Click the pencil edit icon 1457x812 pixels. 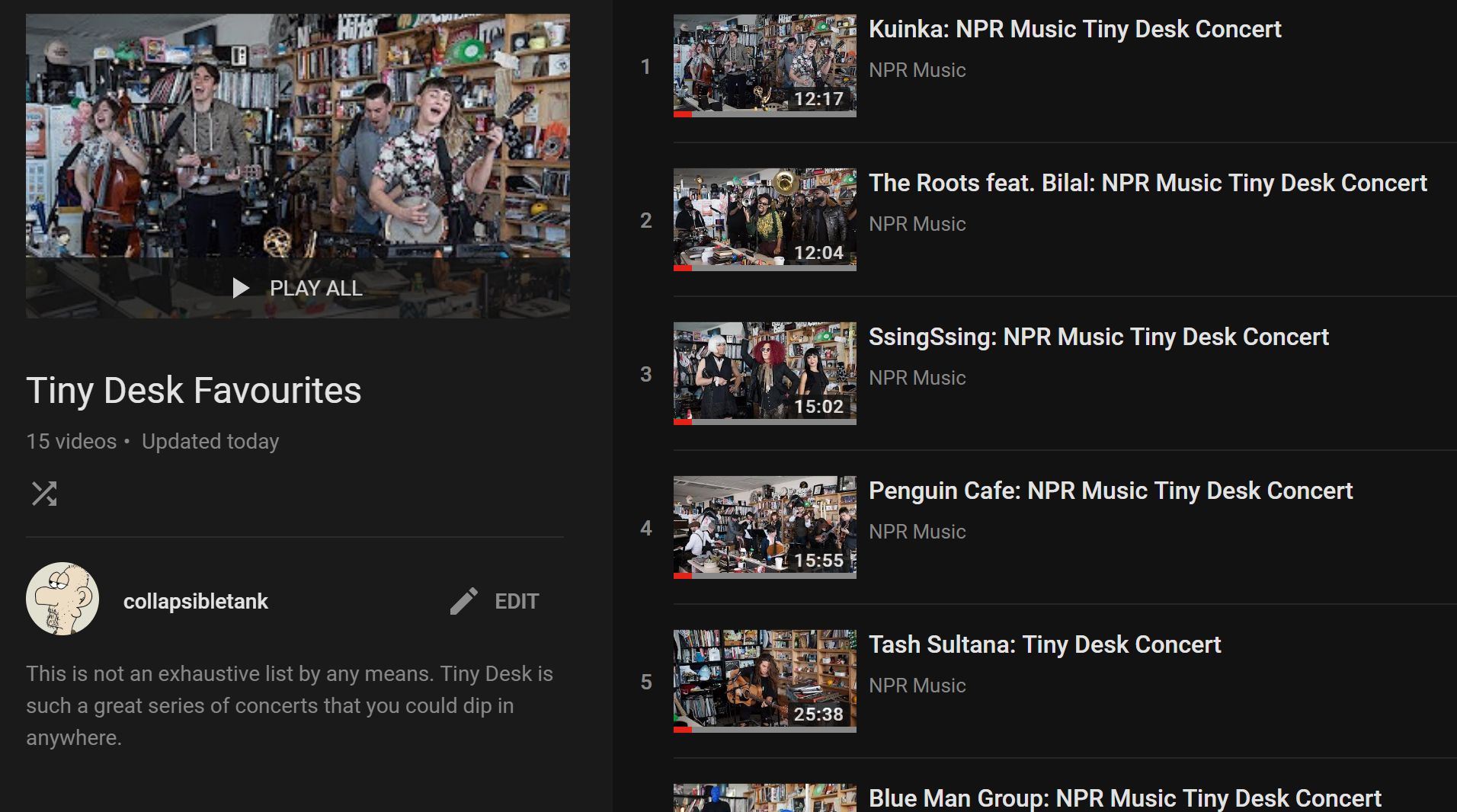tap(463, 601)
